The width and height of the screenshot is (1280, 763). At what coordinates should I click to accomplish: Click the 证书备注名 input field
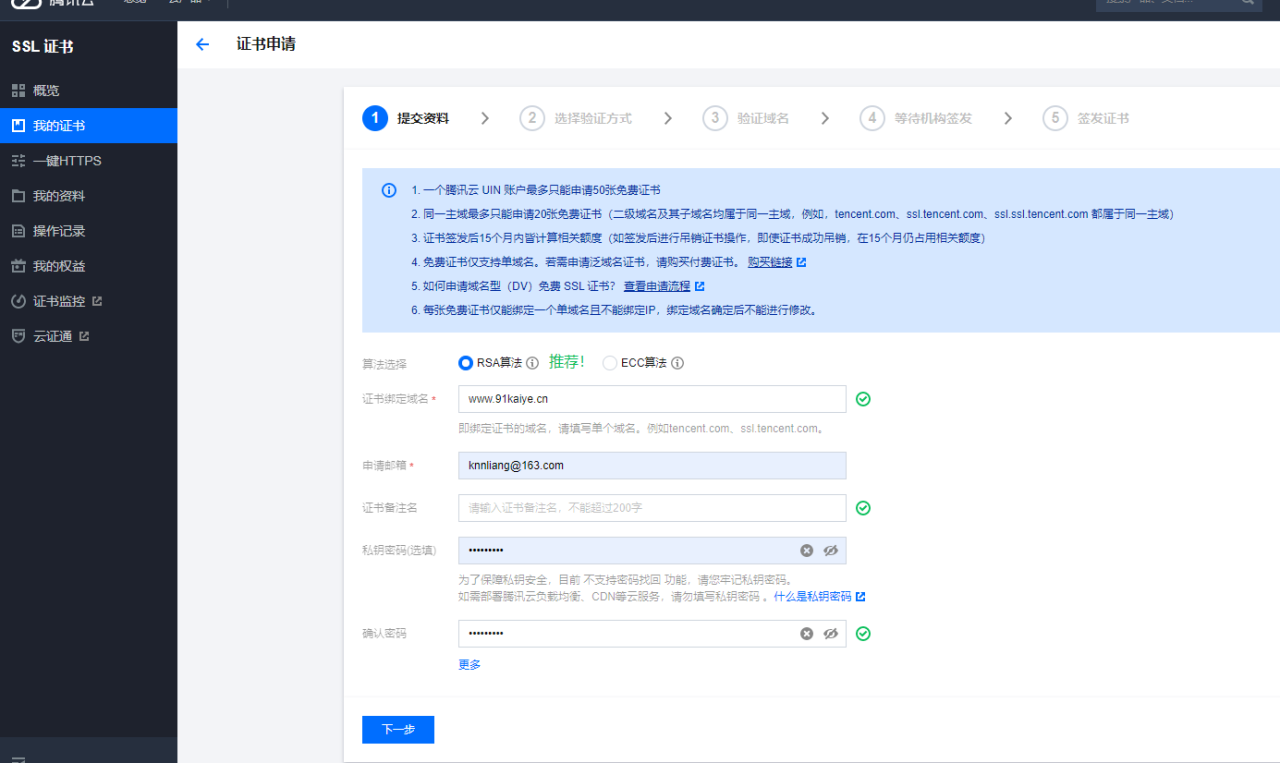(651, 508)
